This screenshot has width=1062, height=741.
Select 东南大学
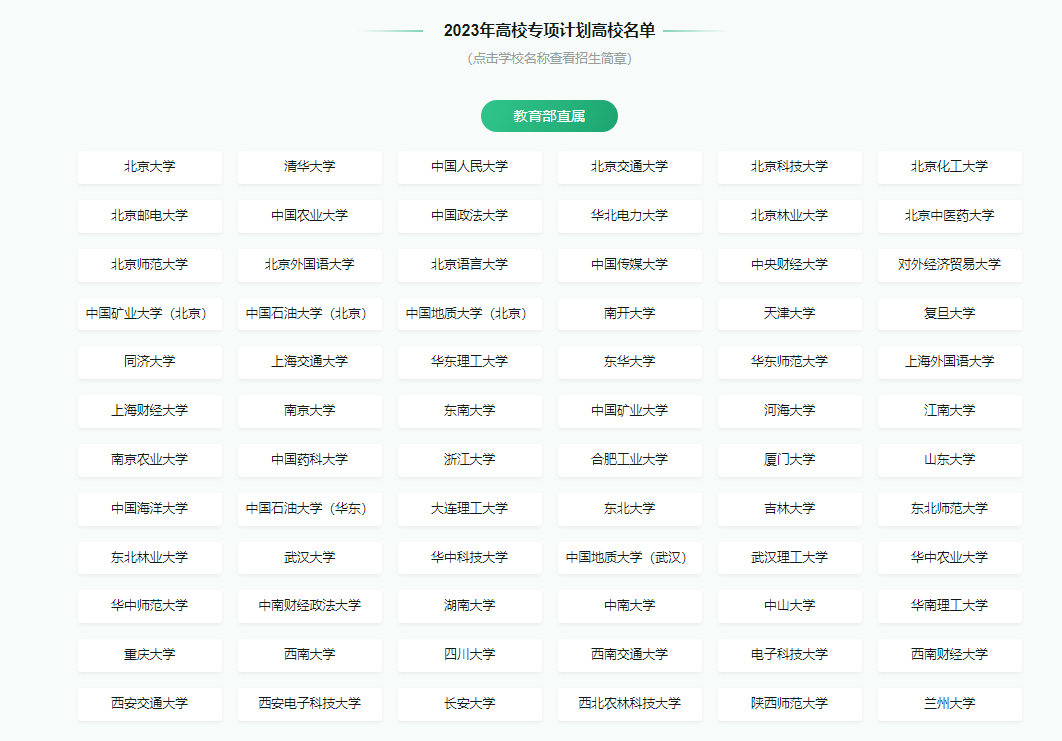[x=469, y=410]
